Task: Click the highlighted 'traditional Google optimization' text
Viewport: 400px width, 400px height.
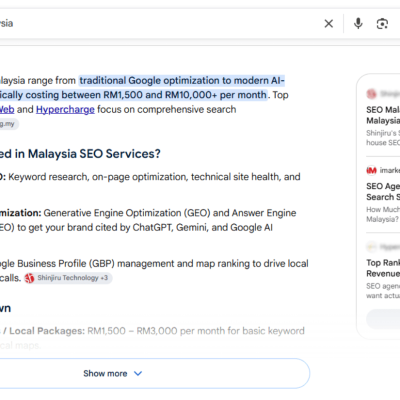Action: tap(150, 81)
